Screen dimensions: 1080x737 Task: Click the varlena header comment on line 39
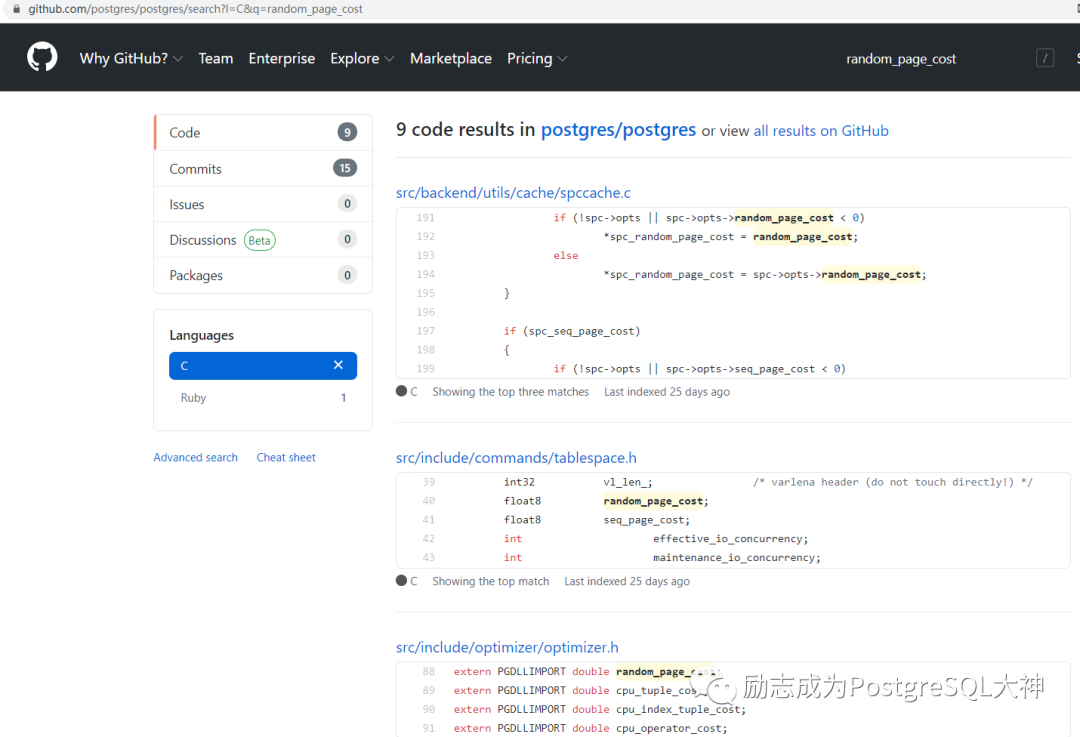(x=893, y=482)
